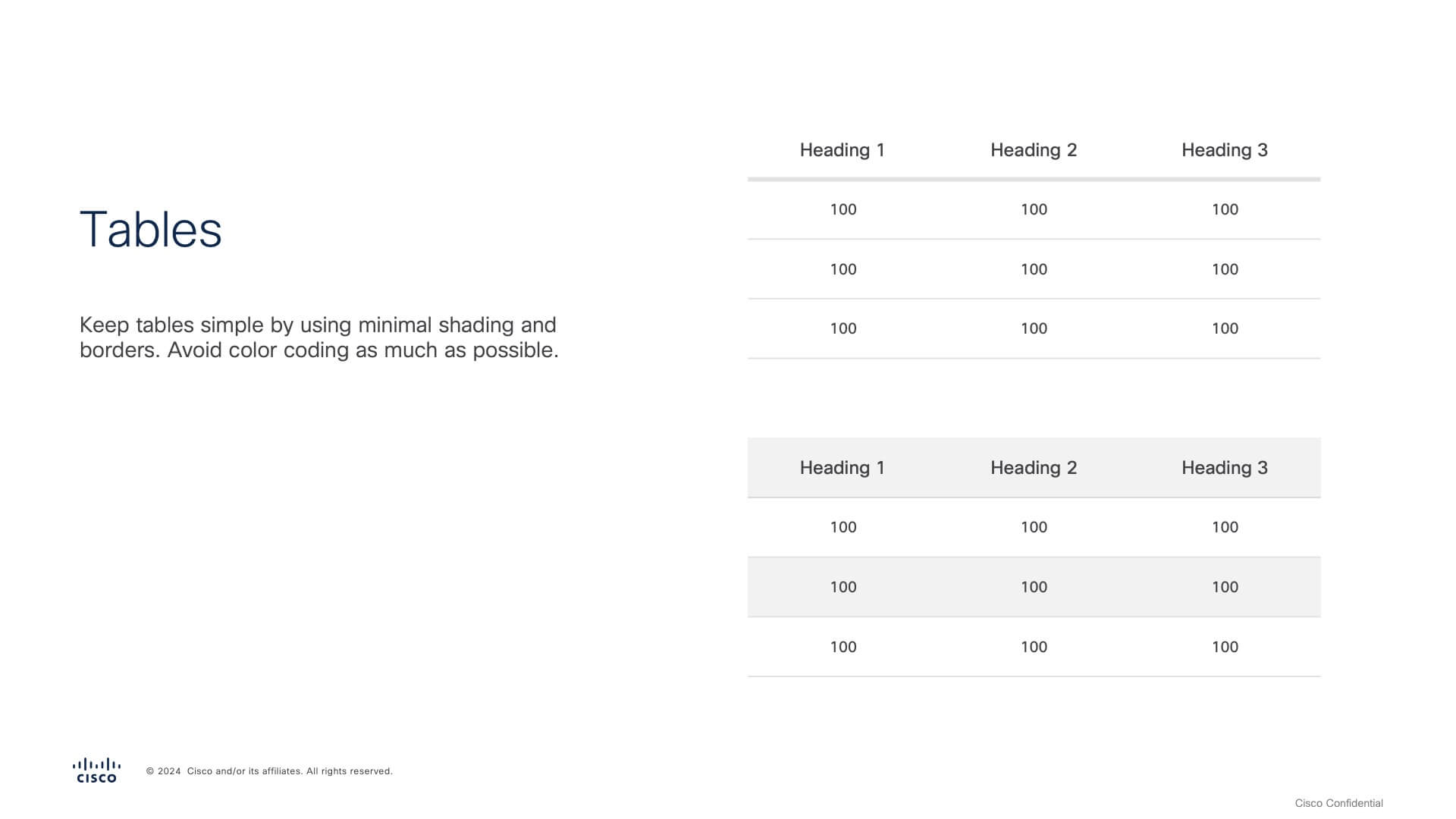Screen dimensions: 1456x819
Task: Click Heading 3 in the shaded table
Action: pyautogui.click(x=1225, y=467)
